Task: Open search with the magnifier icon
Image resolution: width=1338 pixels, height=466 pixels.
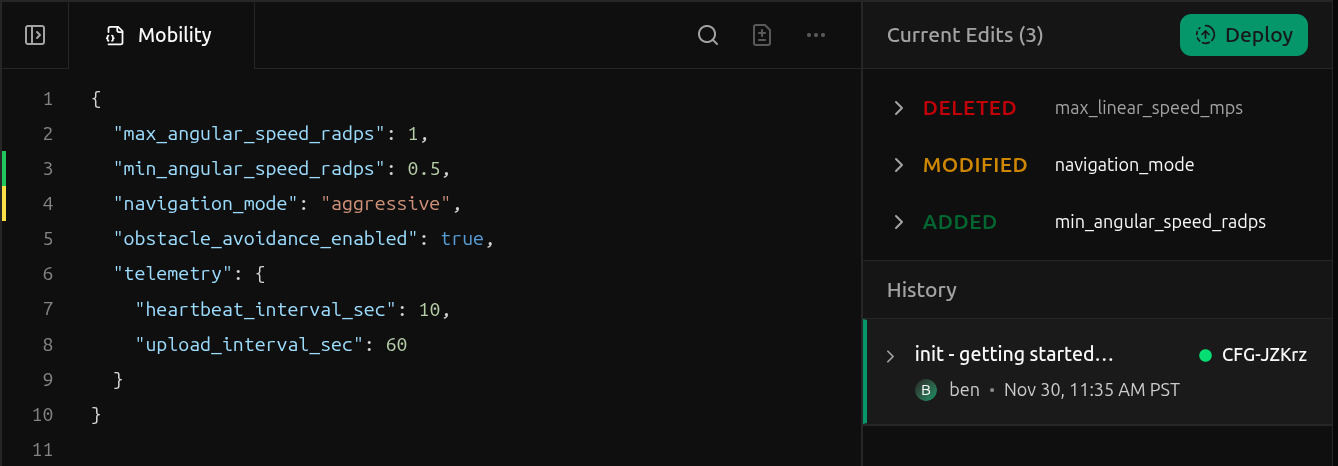Action: (708, 35)
